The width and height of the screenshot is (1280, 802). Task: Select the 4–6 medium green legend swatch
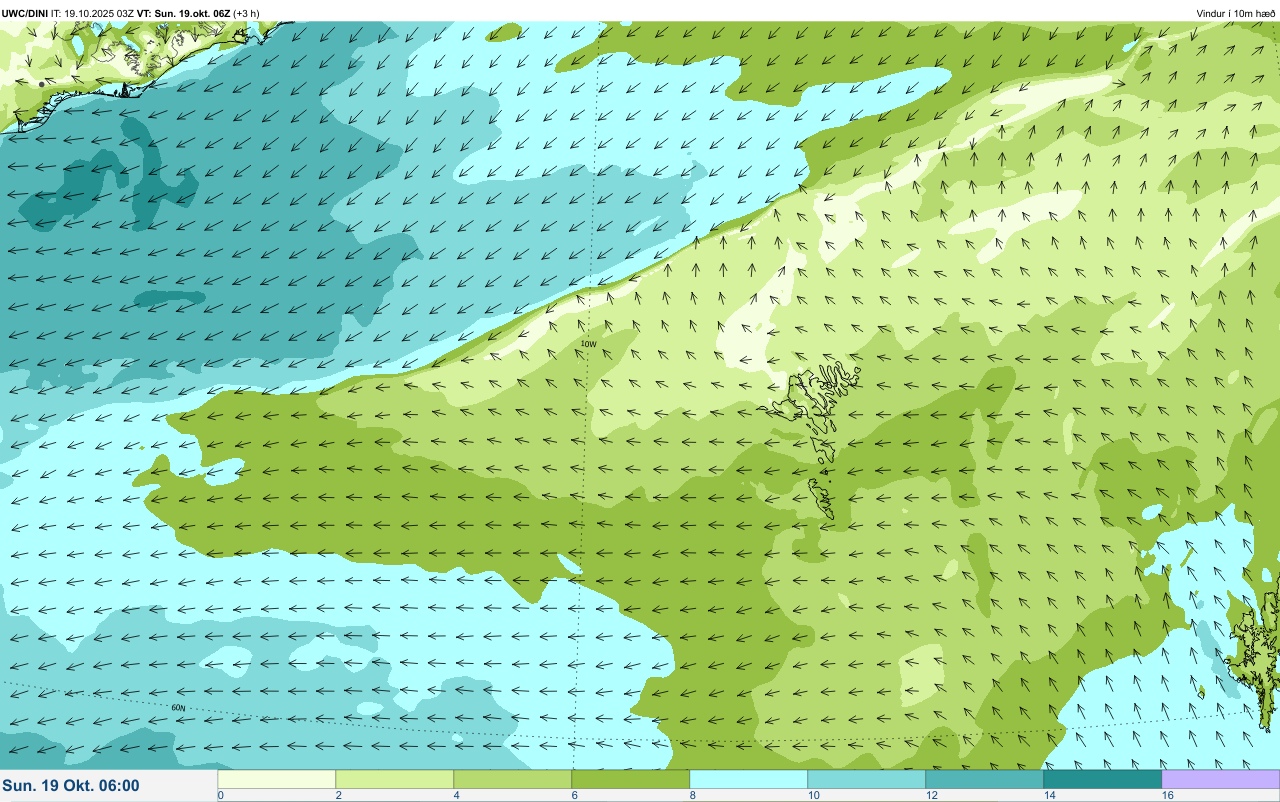[513, 779]
